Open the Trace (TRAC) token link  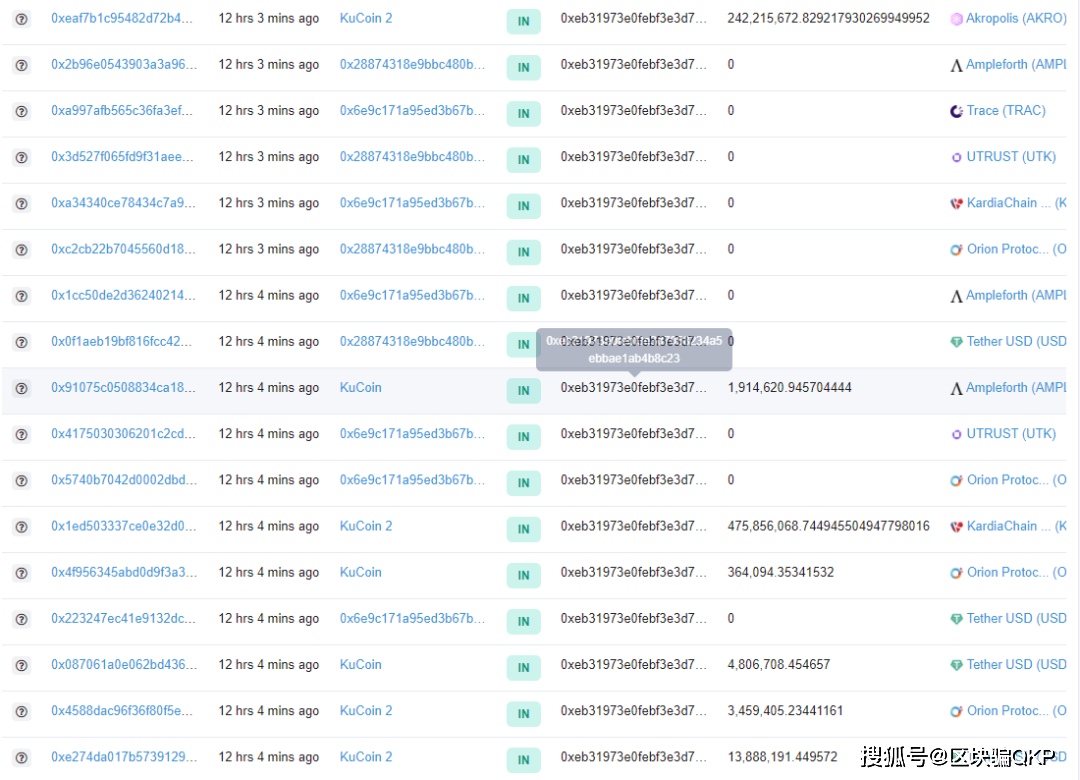click(x=1006, y=111)
